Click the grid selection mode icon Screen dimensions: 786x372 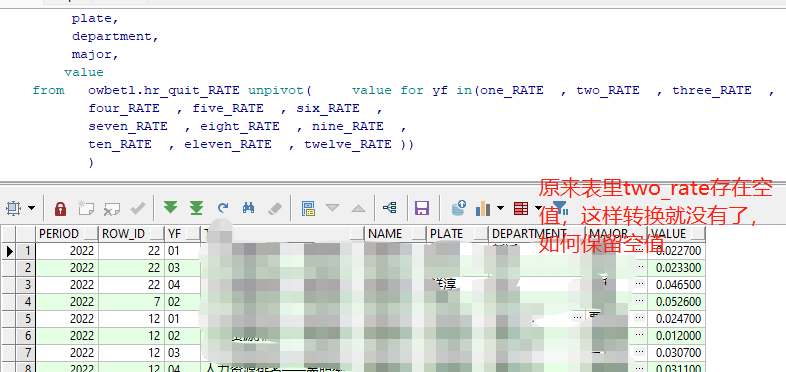14,208
